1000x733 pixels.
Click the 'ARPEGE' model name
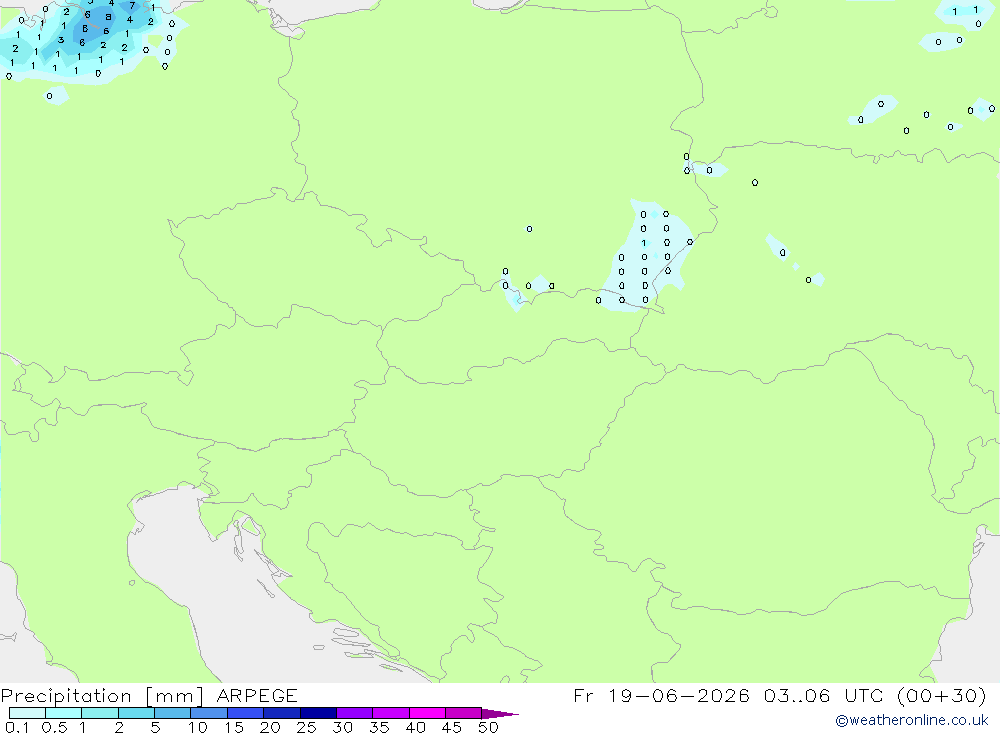pyautogui.click(x=257, y=696)
